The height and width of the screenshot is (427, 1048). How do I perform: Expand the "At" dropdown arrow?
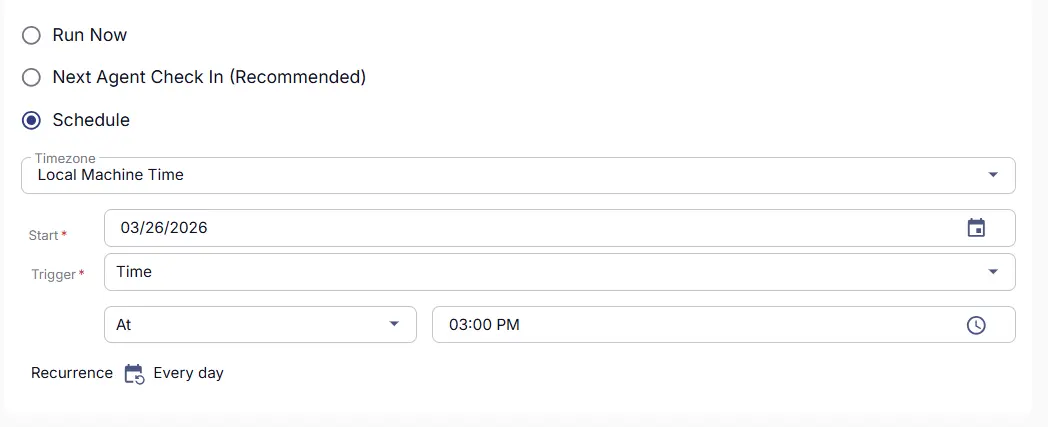[394, 325]
